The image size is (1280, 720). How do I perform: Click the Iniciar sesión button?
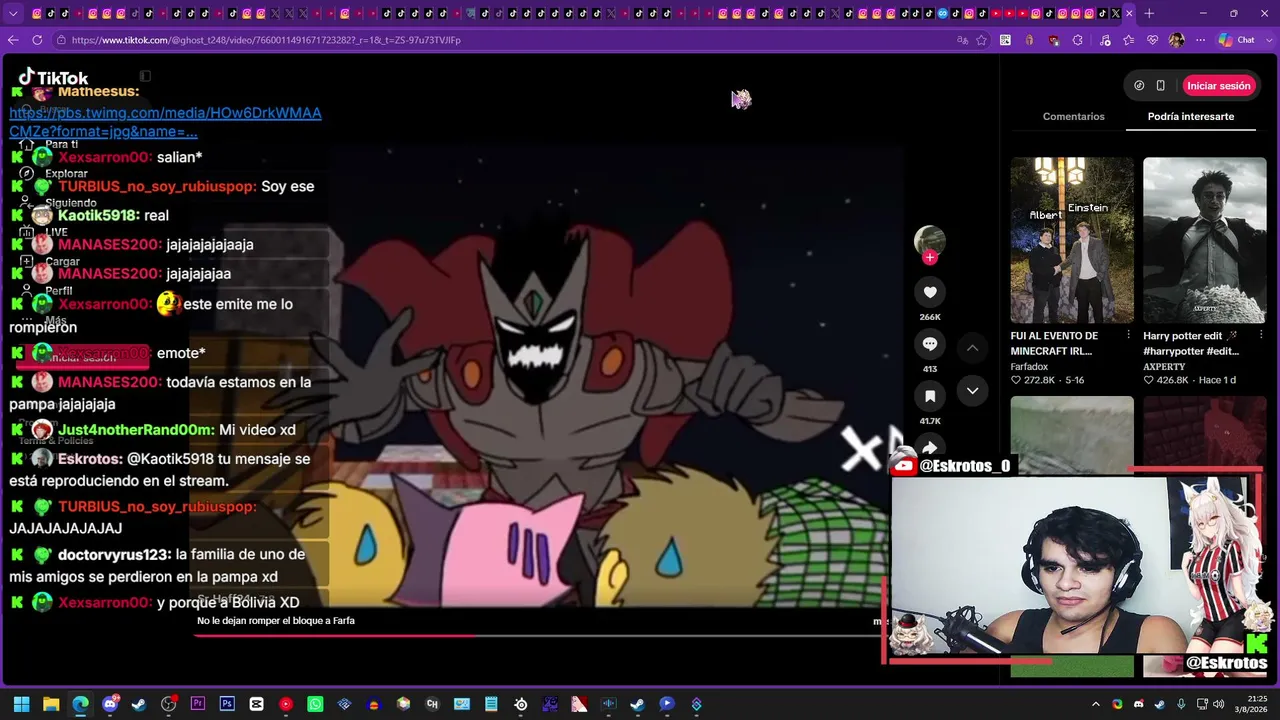coord(1219,86)
